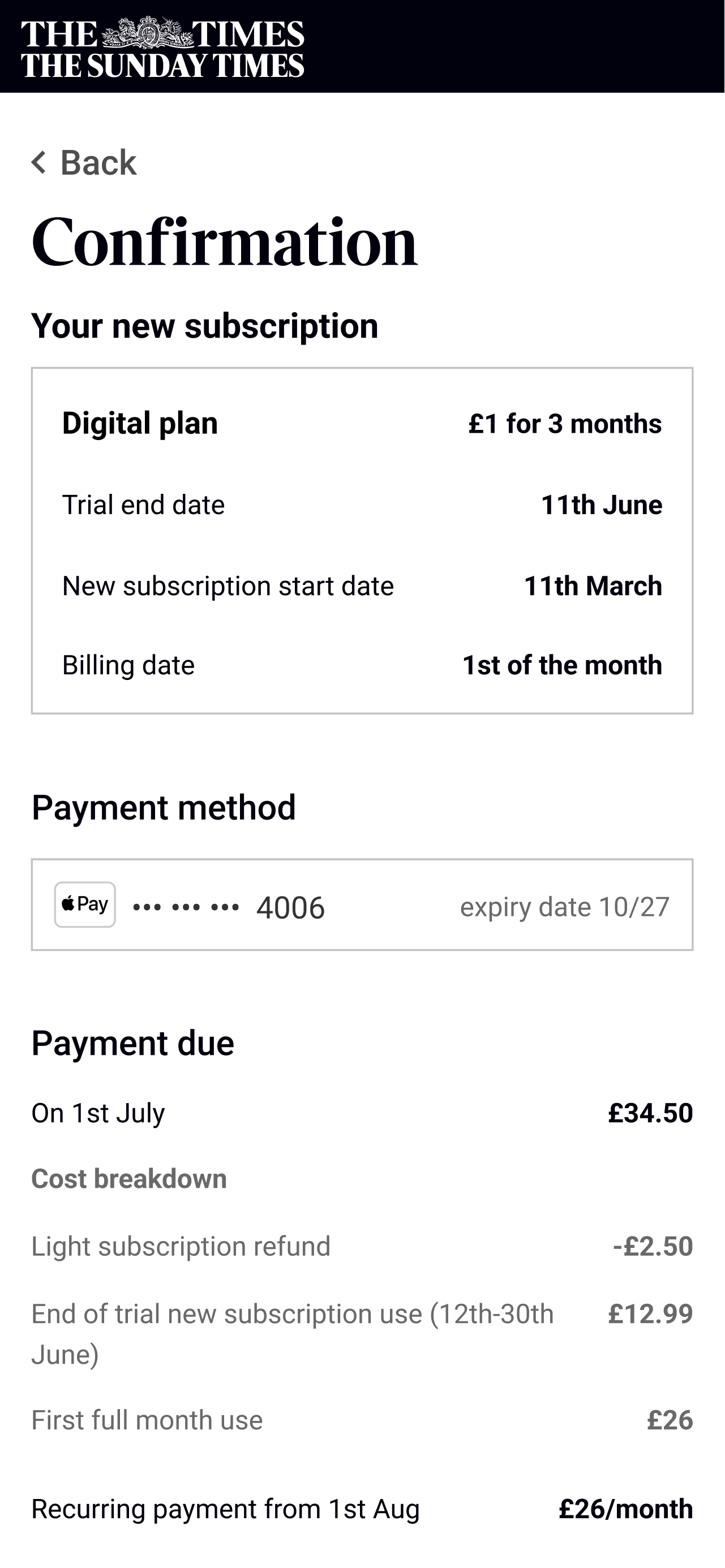Select the Confirmation page heading
The height and width of the screenshot is (1568, 725).
(224, 242)
